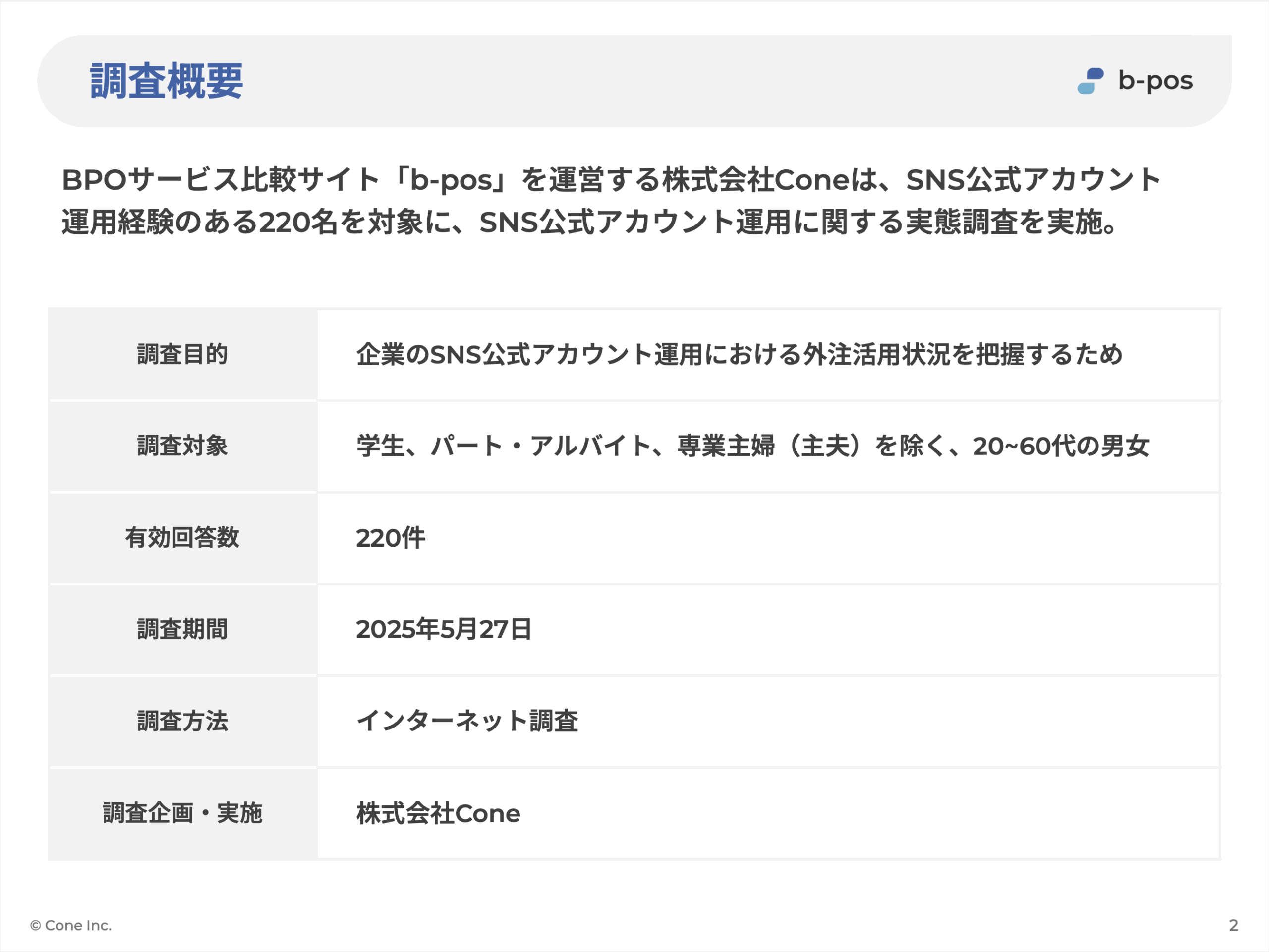
Task: Click the intro line starting BPOサービス比較サイト
Action: pyautogui.click(x=611, y=179)
